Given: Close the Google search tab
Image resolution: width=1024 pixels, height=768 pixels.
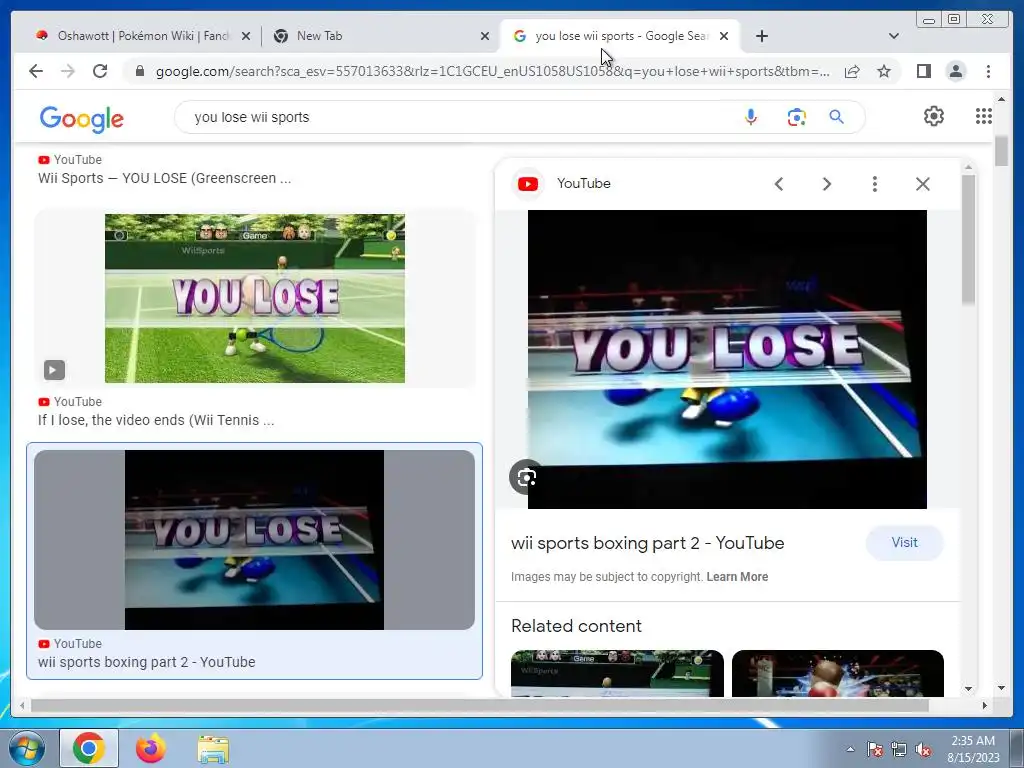Looking at the screenshot, I should pos(724,37).
